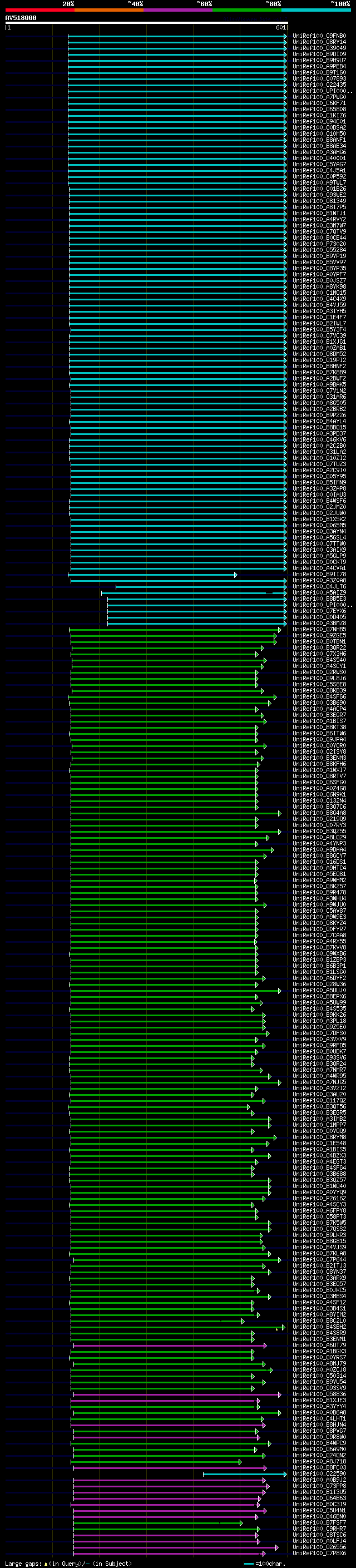Select hit label UniRef100_Q7NHB5
Viewport: 356px width, 1568px height.
click(319, 630)
